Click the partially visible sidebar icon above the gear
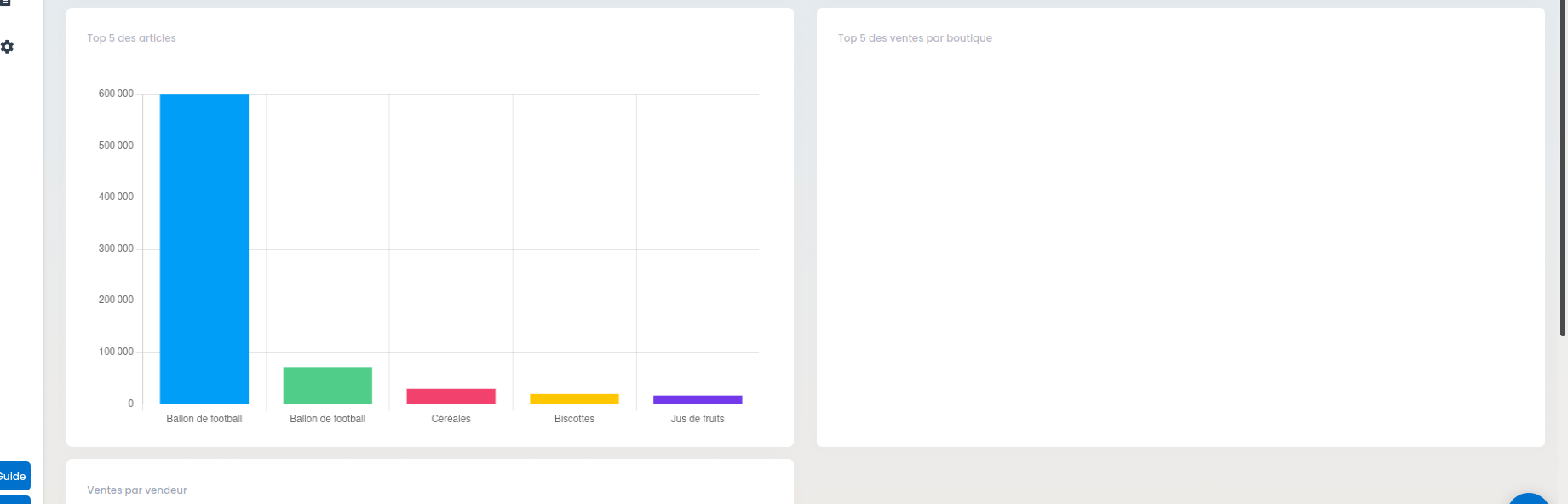Screen dimensions: 1568x504 [5, 3]
